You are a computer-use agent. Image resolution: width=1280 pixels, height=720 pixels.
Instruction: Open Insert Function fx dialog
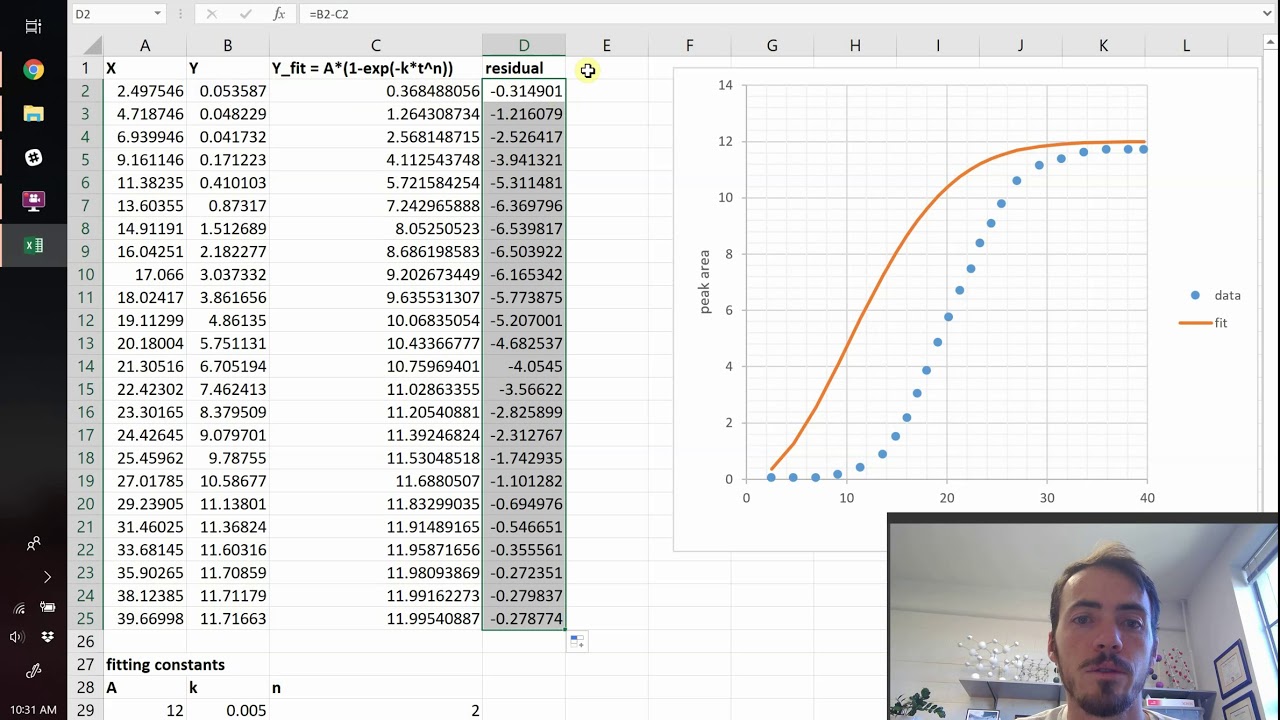[x=279, y=14]
